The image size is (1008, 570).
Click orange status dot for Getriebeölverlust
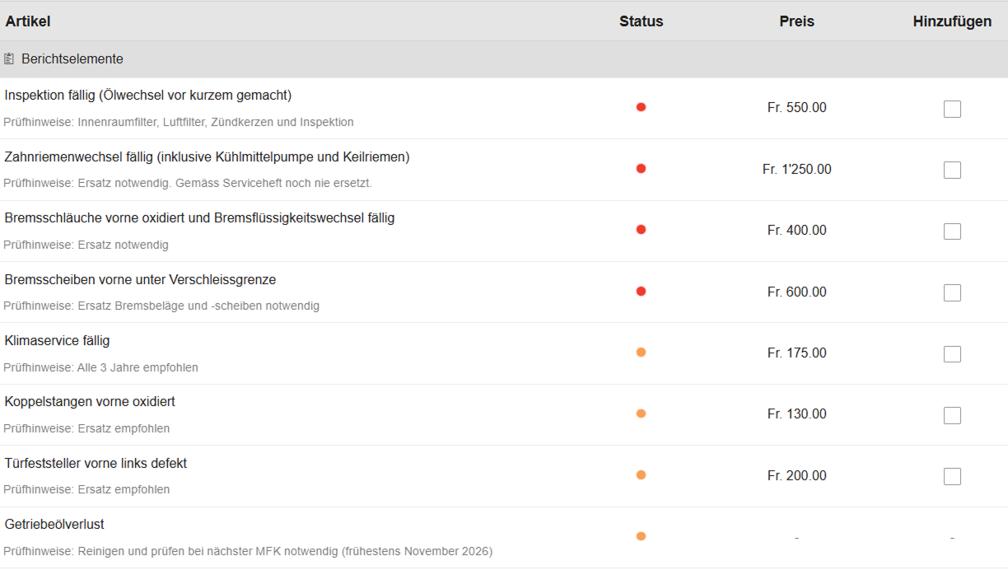pyautogui.click(x=641, y=536)
